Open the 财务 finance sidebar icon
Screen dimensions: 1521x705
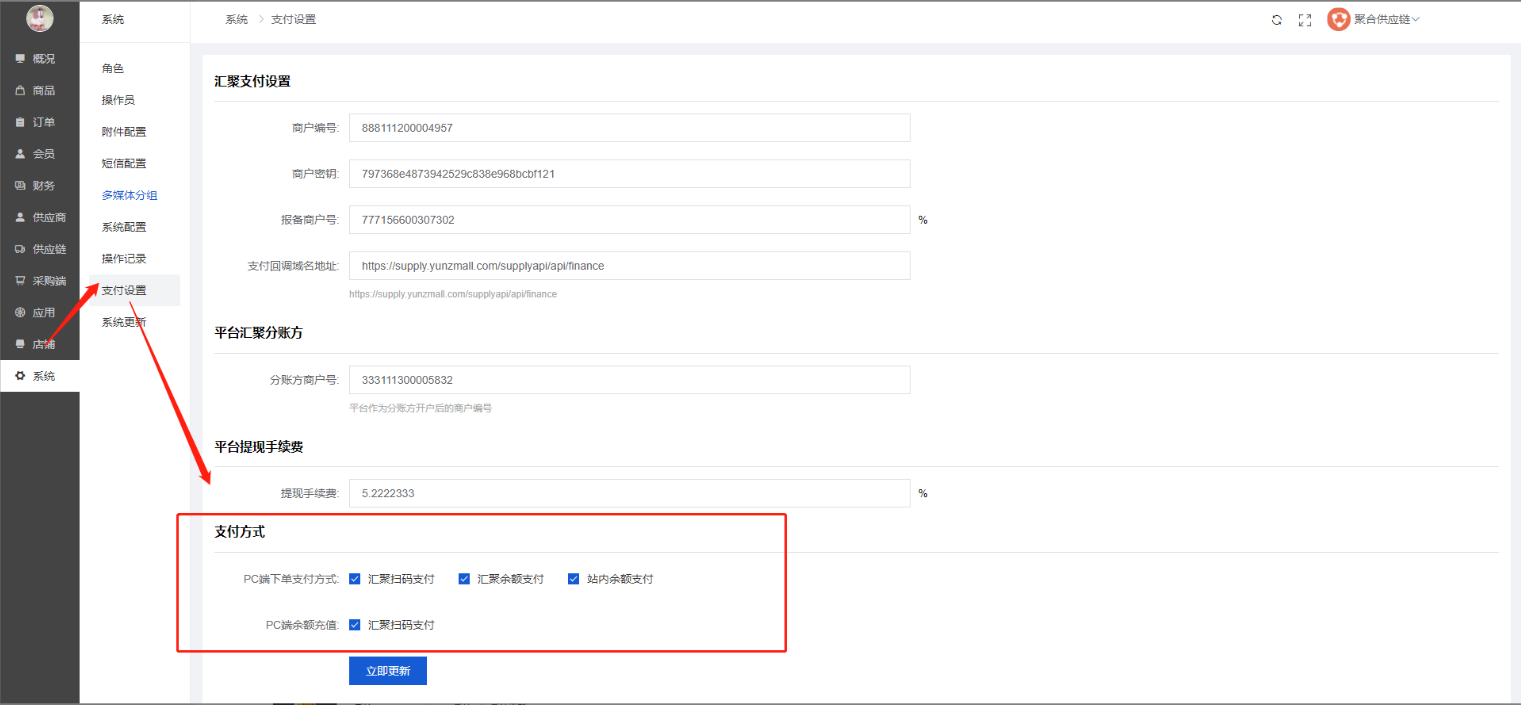click(x=20, y=186)
